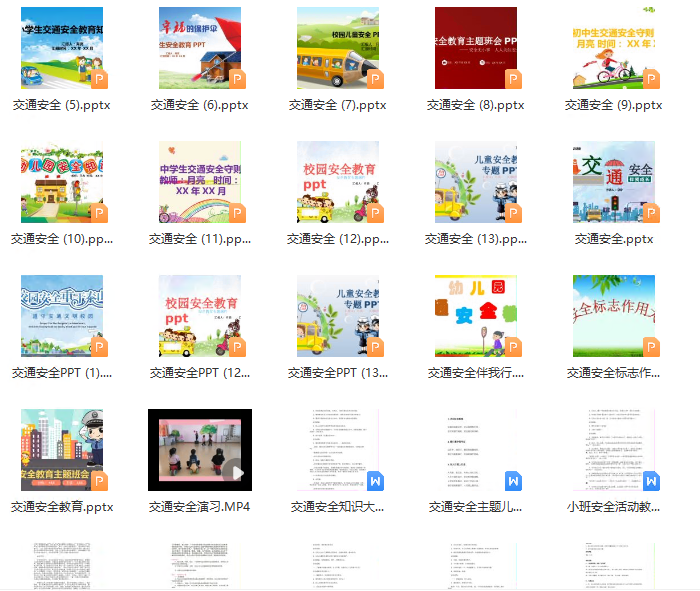
Task: Select the red 交通安全 (8).pptx presentation icon
Action: [x=476, y=48]
